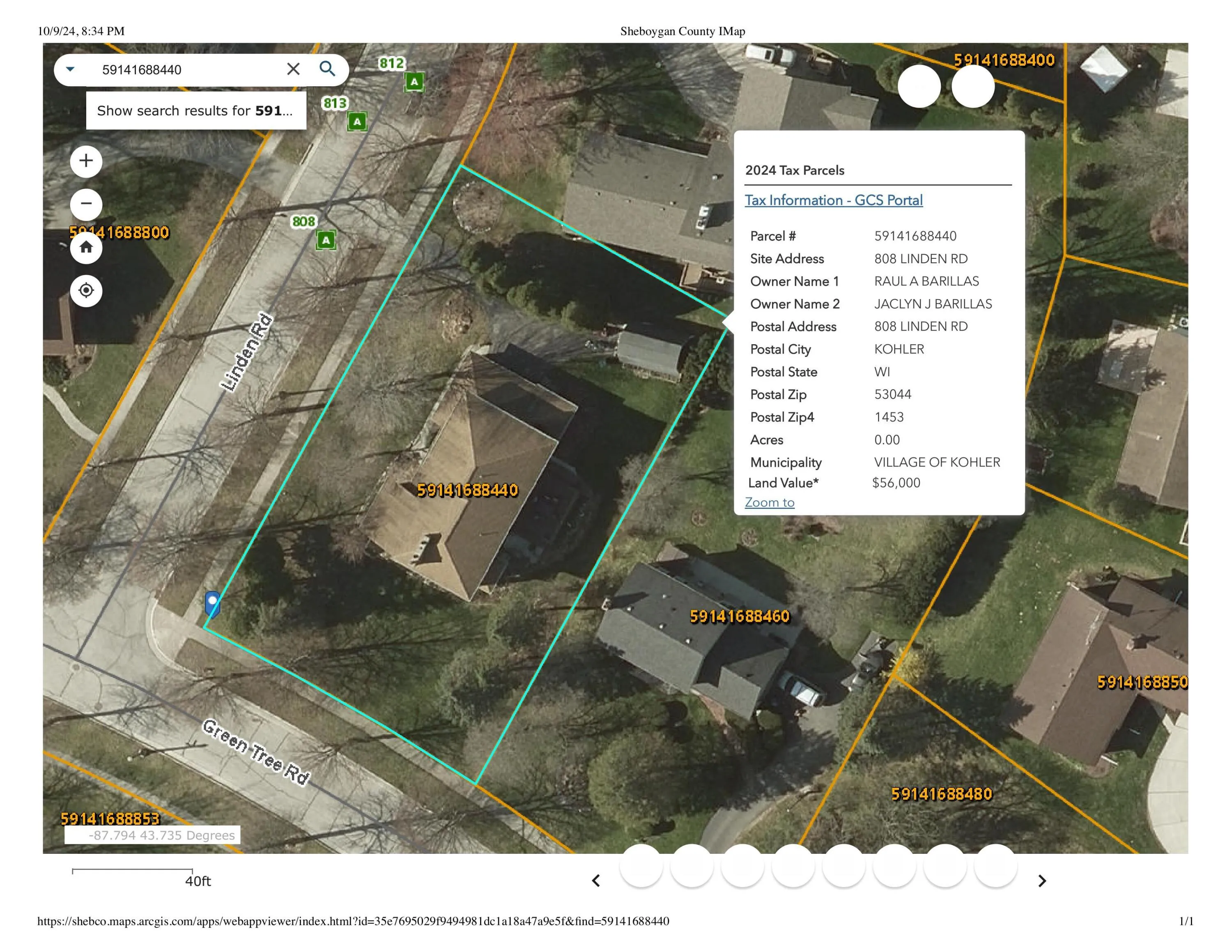
Task: Zoom out with the minus button
Action: (x=86, y=204)
